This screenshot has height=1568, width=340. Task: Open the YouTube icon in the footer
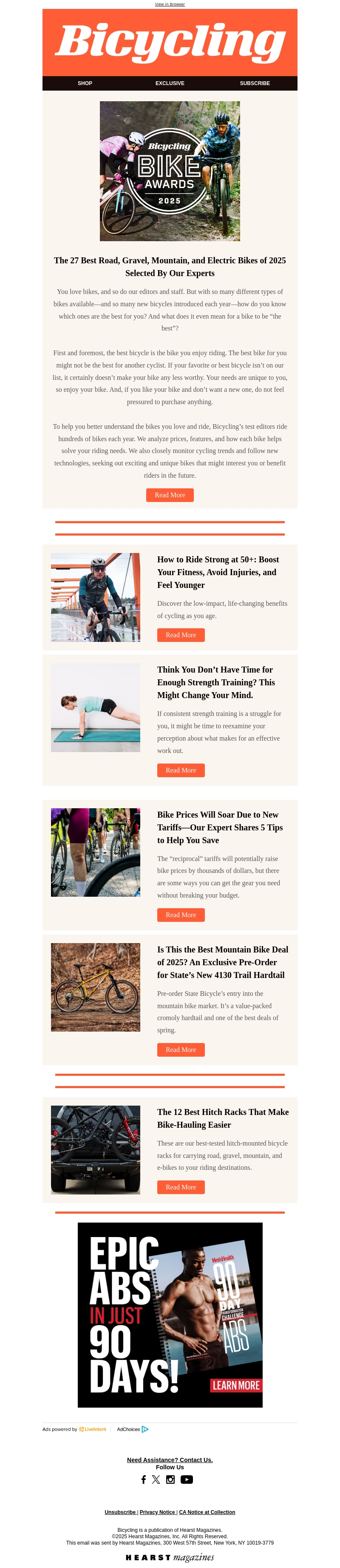pyautogui.click(x=187, y=1479)
